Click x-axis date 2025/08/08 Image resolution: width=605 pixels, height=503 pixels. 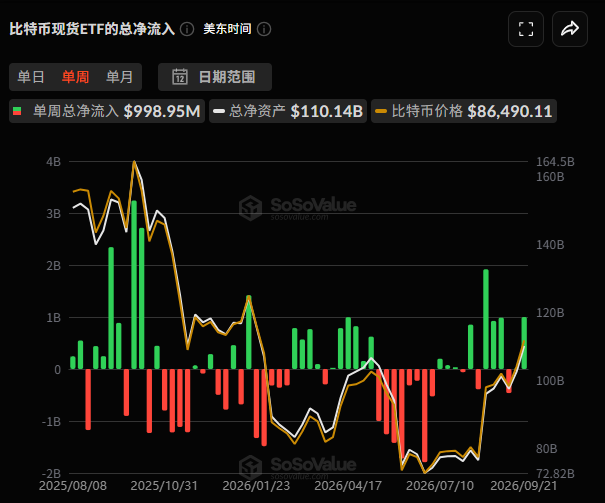tap(73, 486)
